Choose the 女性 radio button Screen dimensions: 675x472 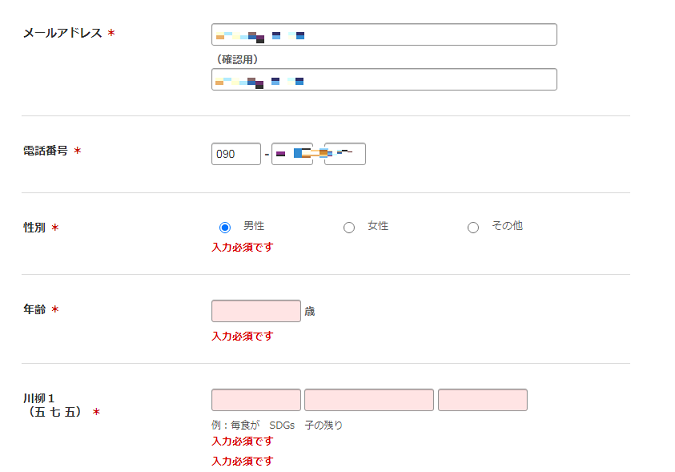click(349, 227)
